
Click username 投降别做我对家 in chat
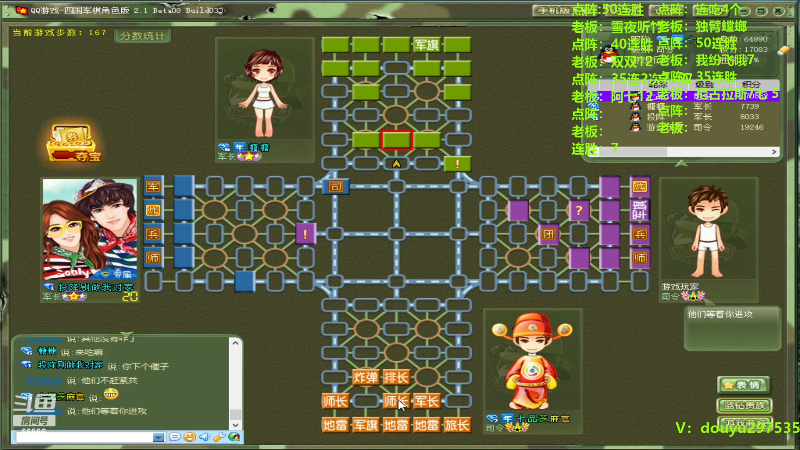tap(70, 365)
